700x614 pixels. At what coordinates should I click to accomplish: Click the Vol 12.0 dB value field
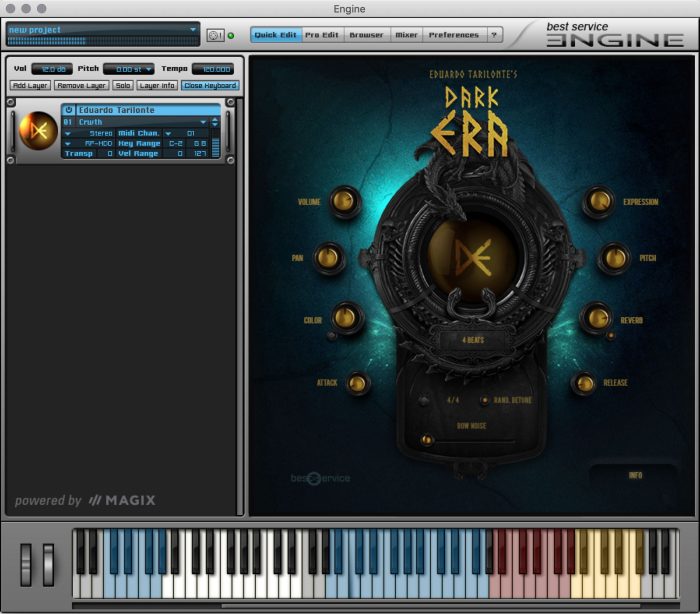pyautogui.click(x=52, y=69)
